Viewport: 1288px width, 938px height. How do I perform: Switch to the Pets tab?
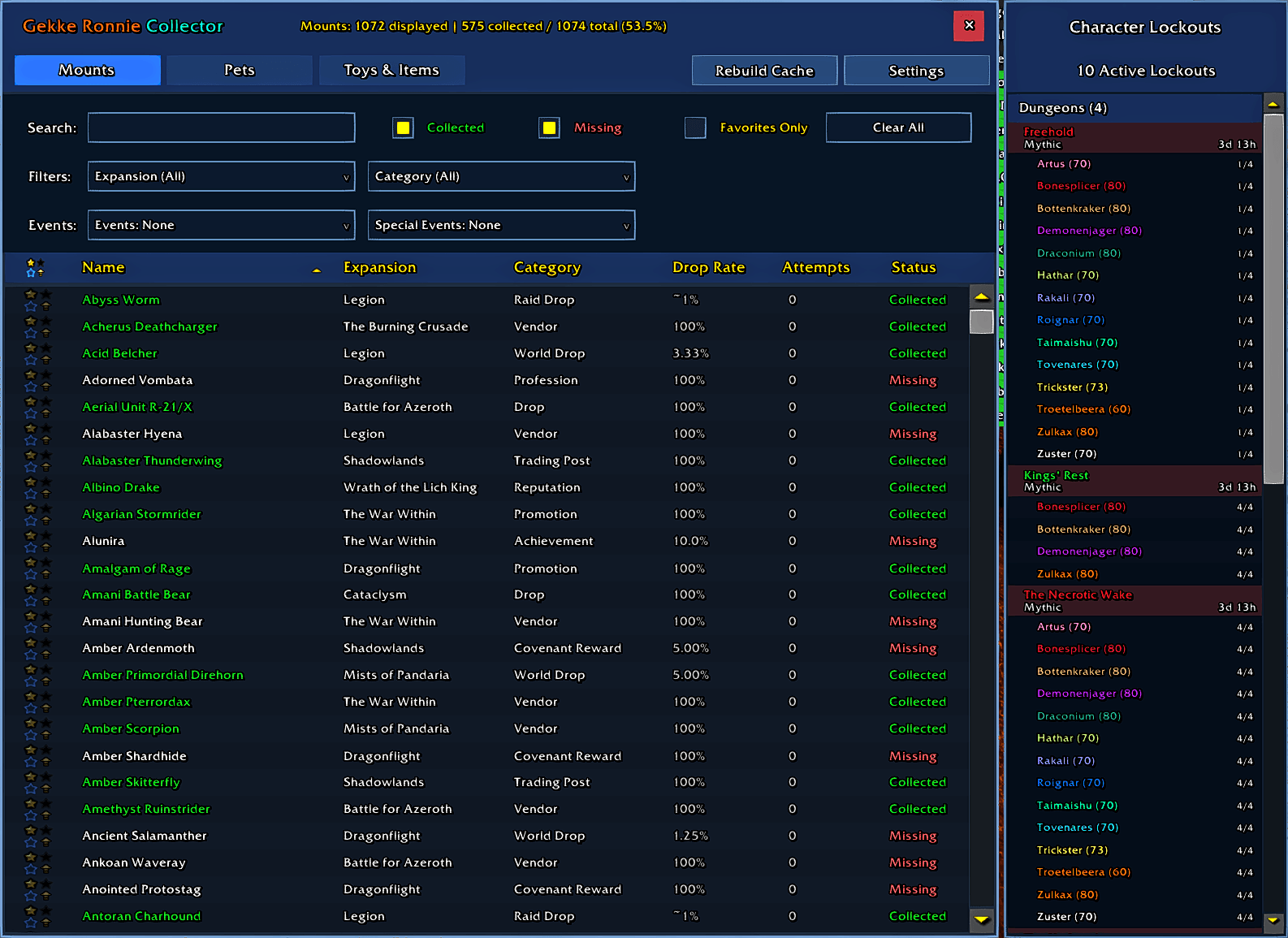click(240, 70)
